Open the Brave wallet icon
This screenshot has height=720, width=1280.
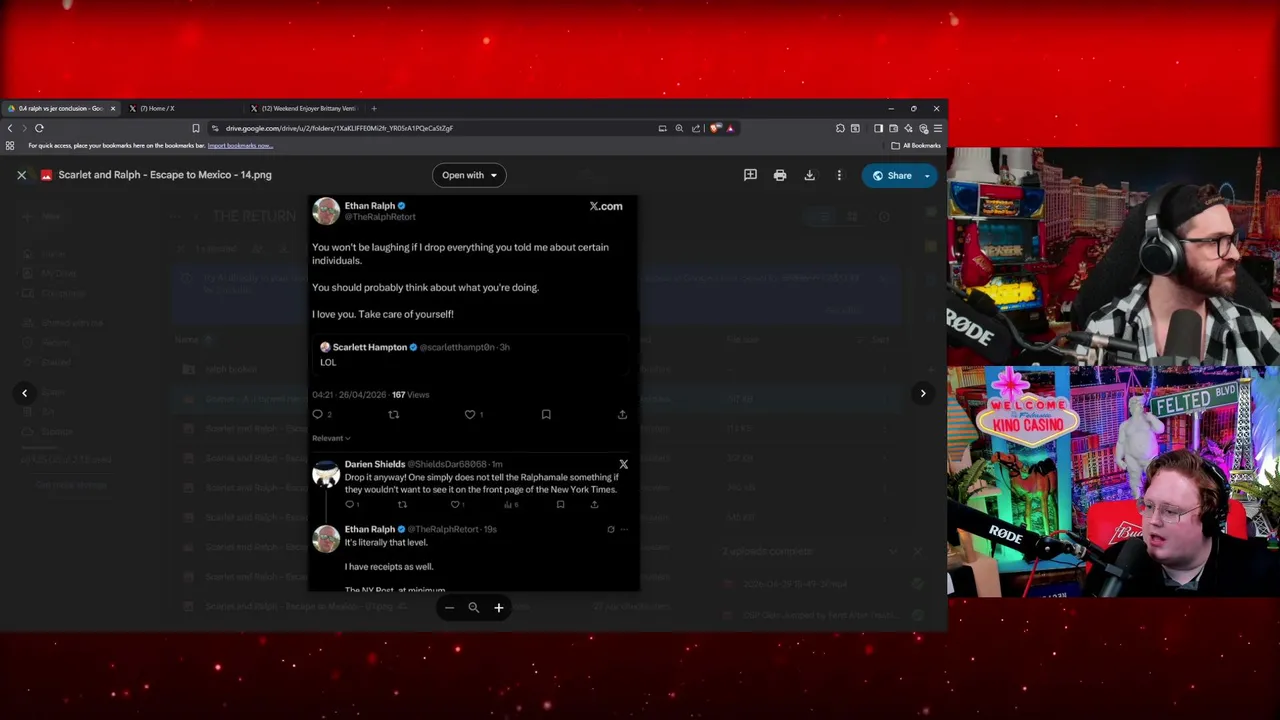pos(894,128)
